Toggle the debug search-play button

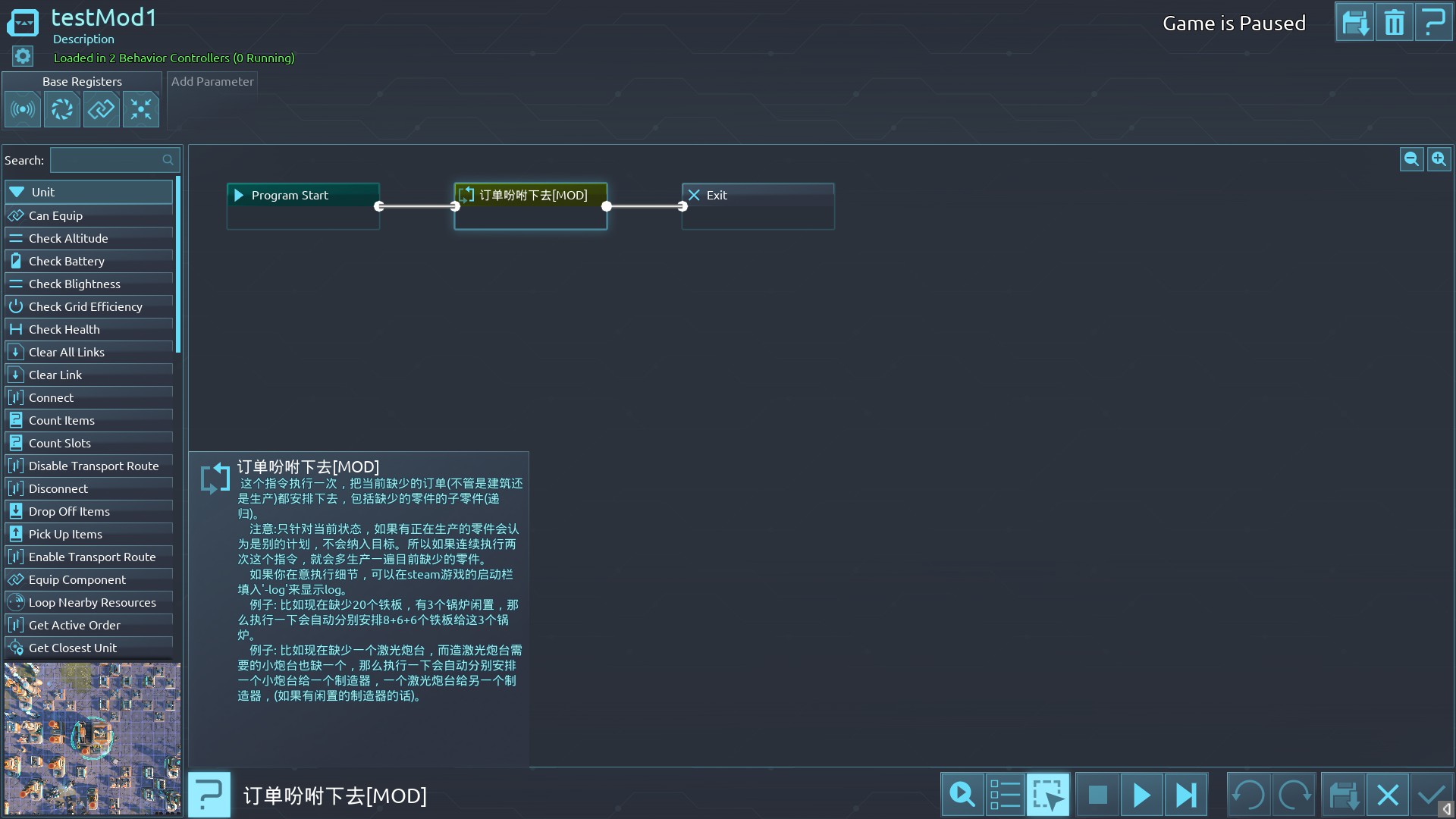coord(962,795)
